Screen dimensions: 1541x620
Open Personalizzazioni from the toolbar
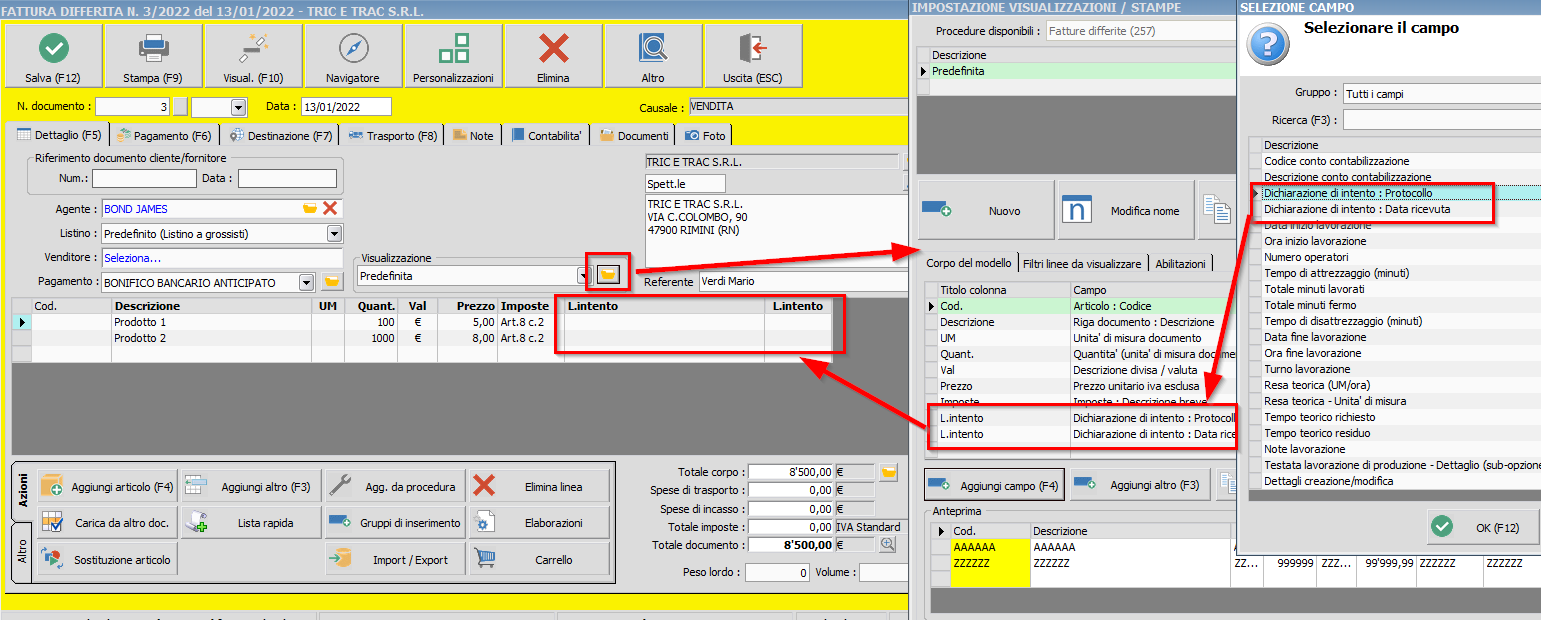tap(453, 58)
